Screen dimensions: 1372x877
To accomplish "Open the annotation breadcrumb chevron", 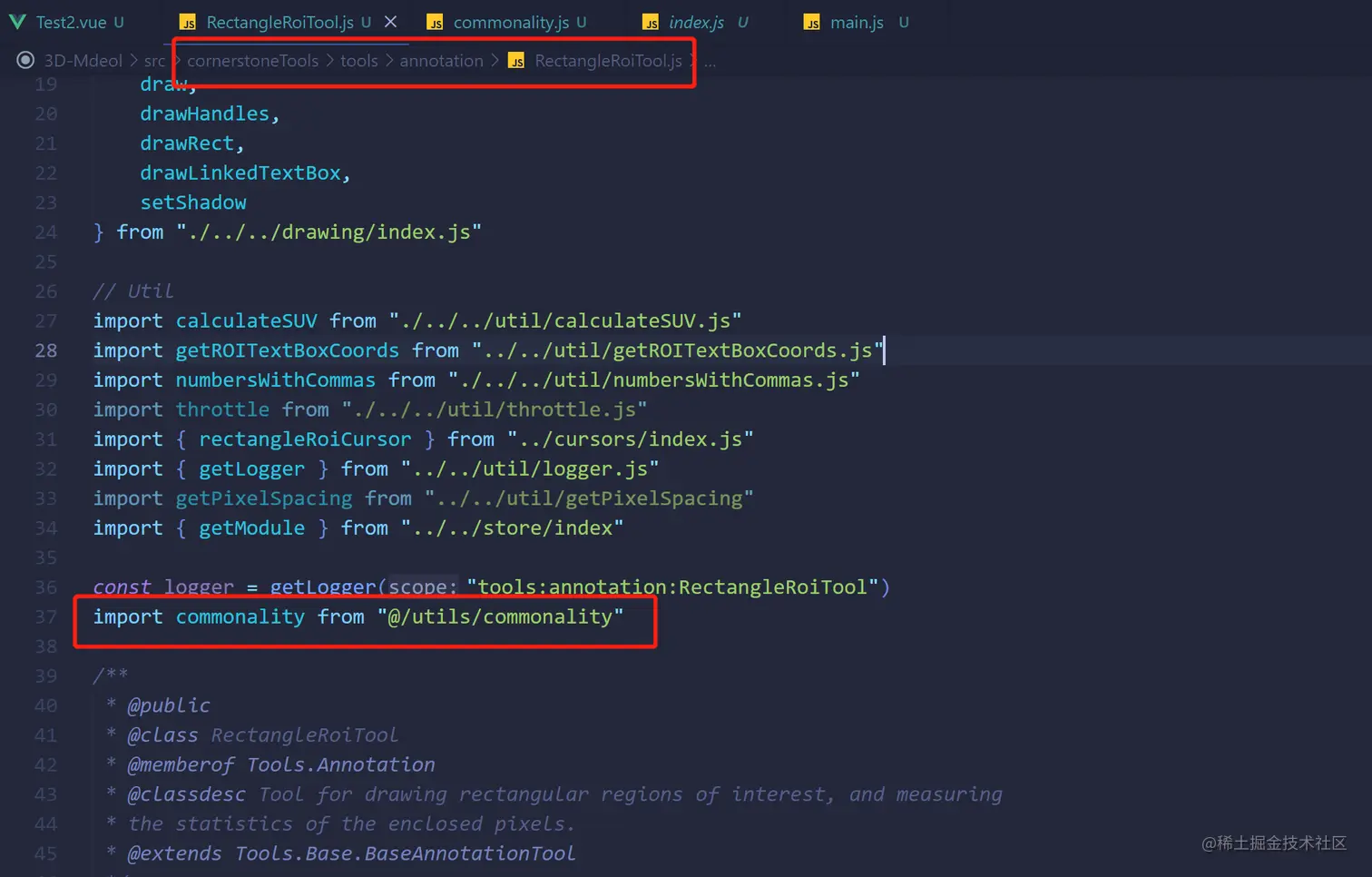I will coord(495,61).
